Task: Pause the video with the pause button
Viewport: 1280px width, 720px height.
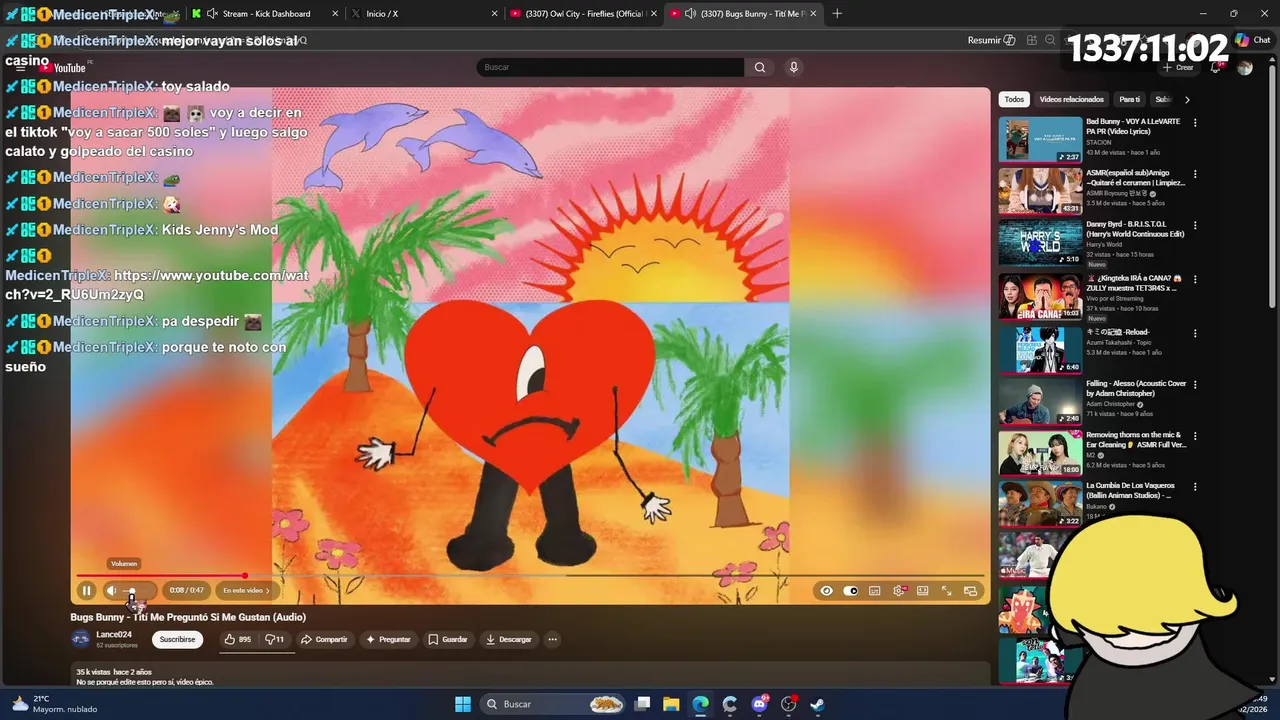Action: click(87, 590)
